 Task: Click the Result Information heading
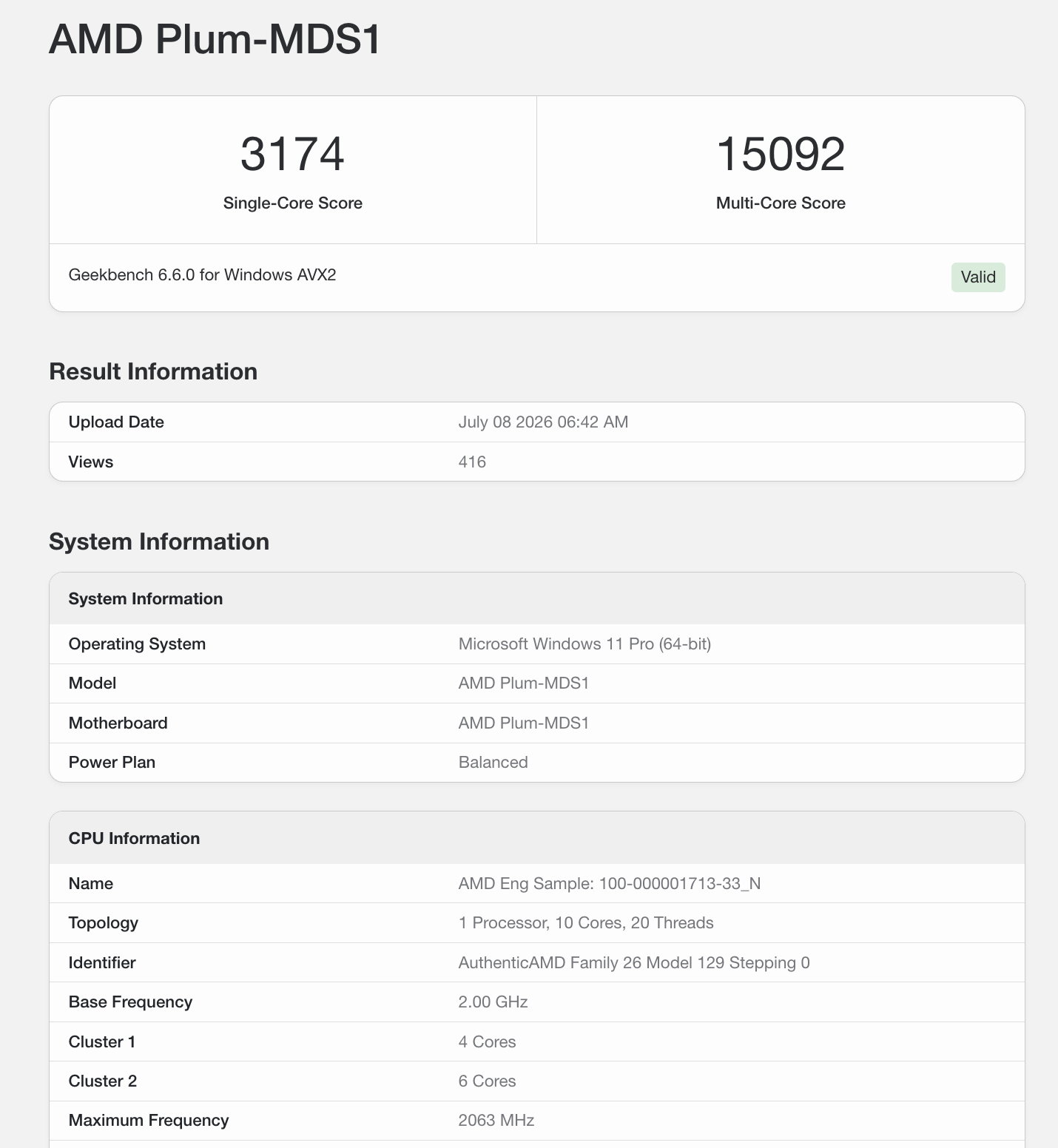tap(153, 371)
